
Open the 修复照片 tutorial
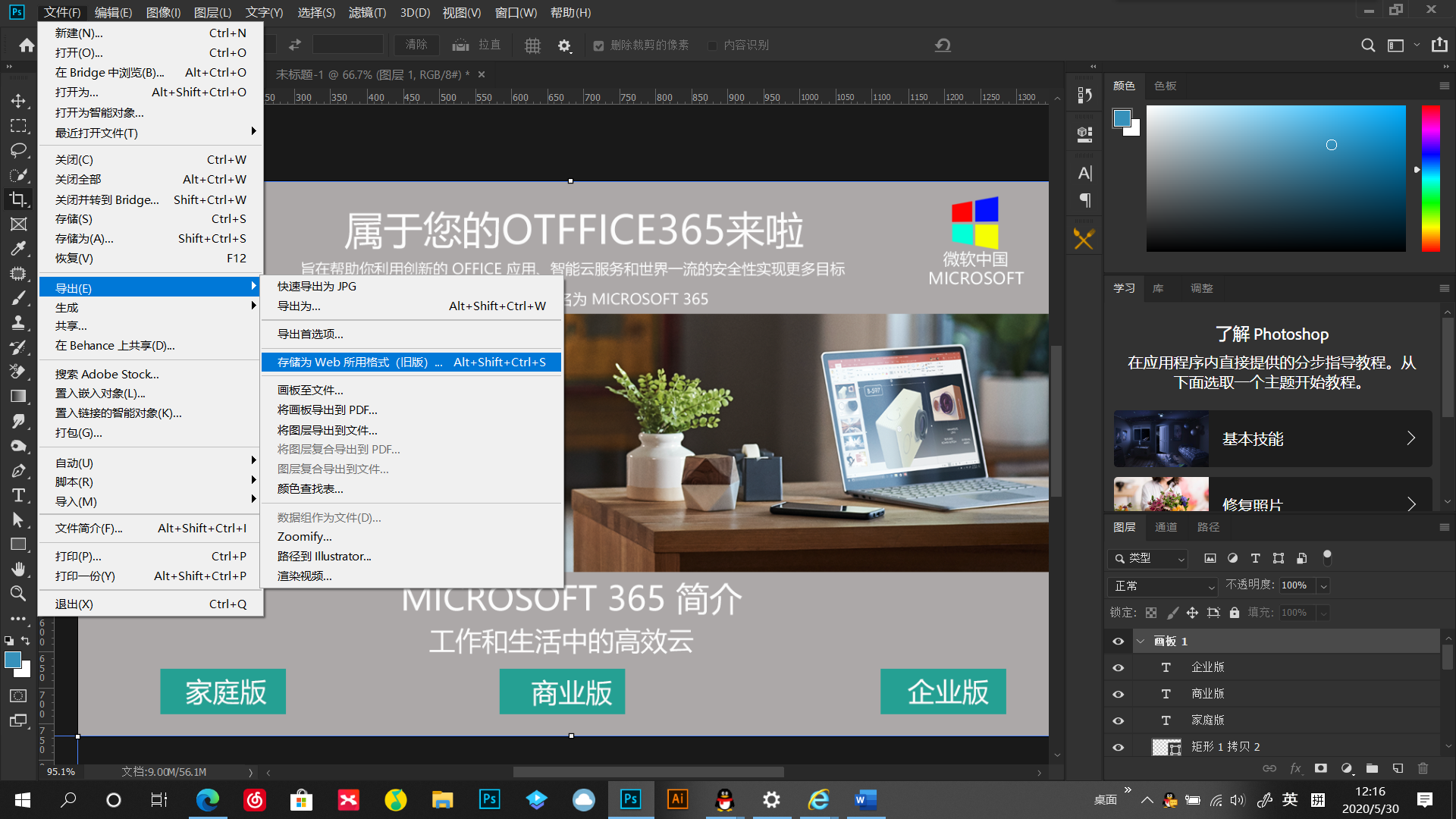click(1272, 494)
